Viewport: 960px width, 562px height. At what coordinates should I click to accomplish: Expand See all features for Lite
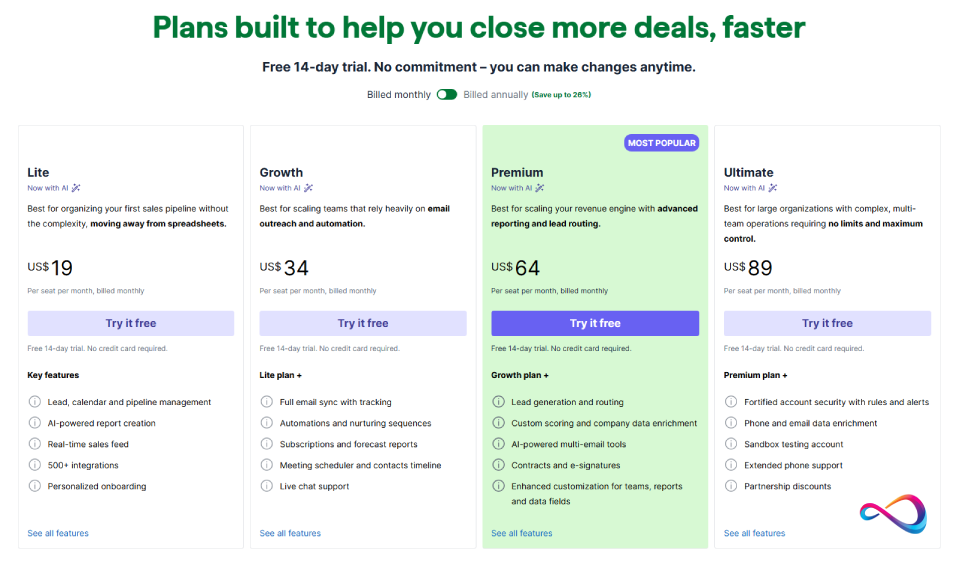[58, 533]
